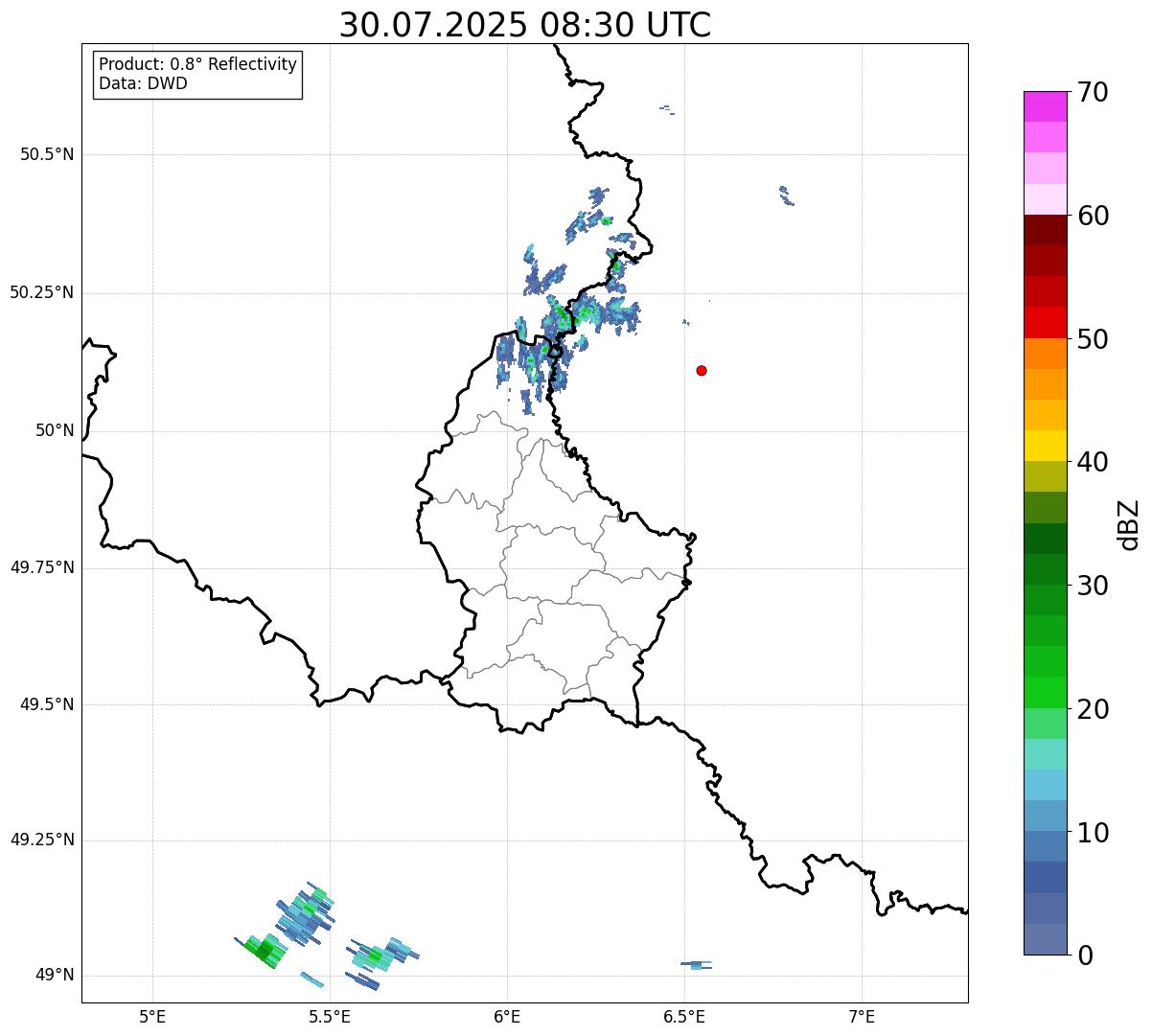Click the 'Product: 0.8° Reflectivity' label
The image size is (1152, 1036).
click(197, 64)
